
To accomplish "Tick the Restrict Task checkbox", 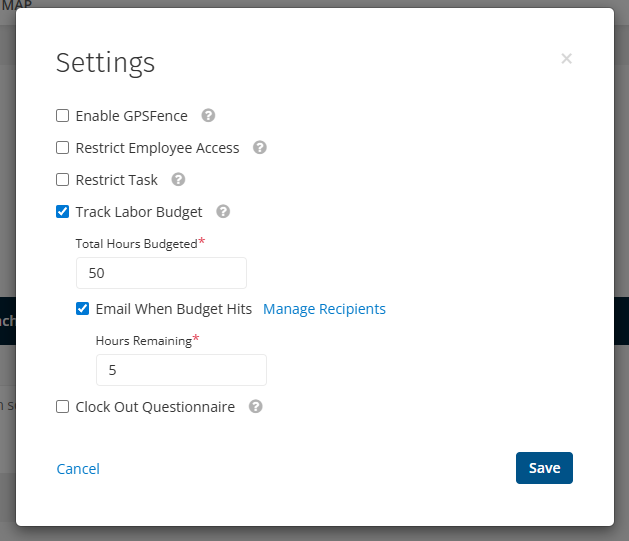I will [x=63, y=180].
